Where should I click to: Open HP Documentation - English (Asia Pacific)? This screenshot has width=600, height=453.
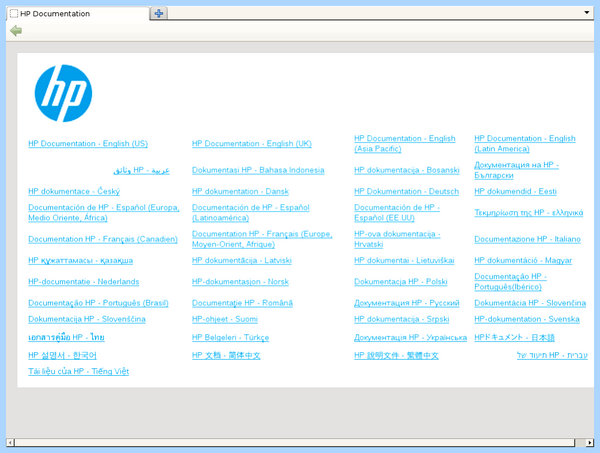405,143
